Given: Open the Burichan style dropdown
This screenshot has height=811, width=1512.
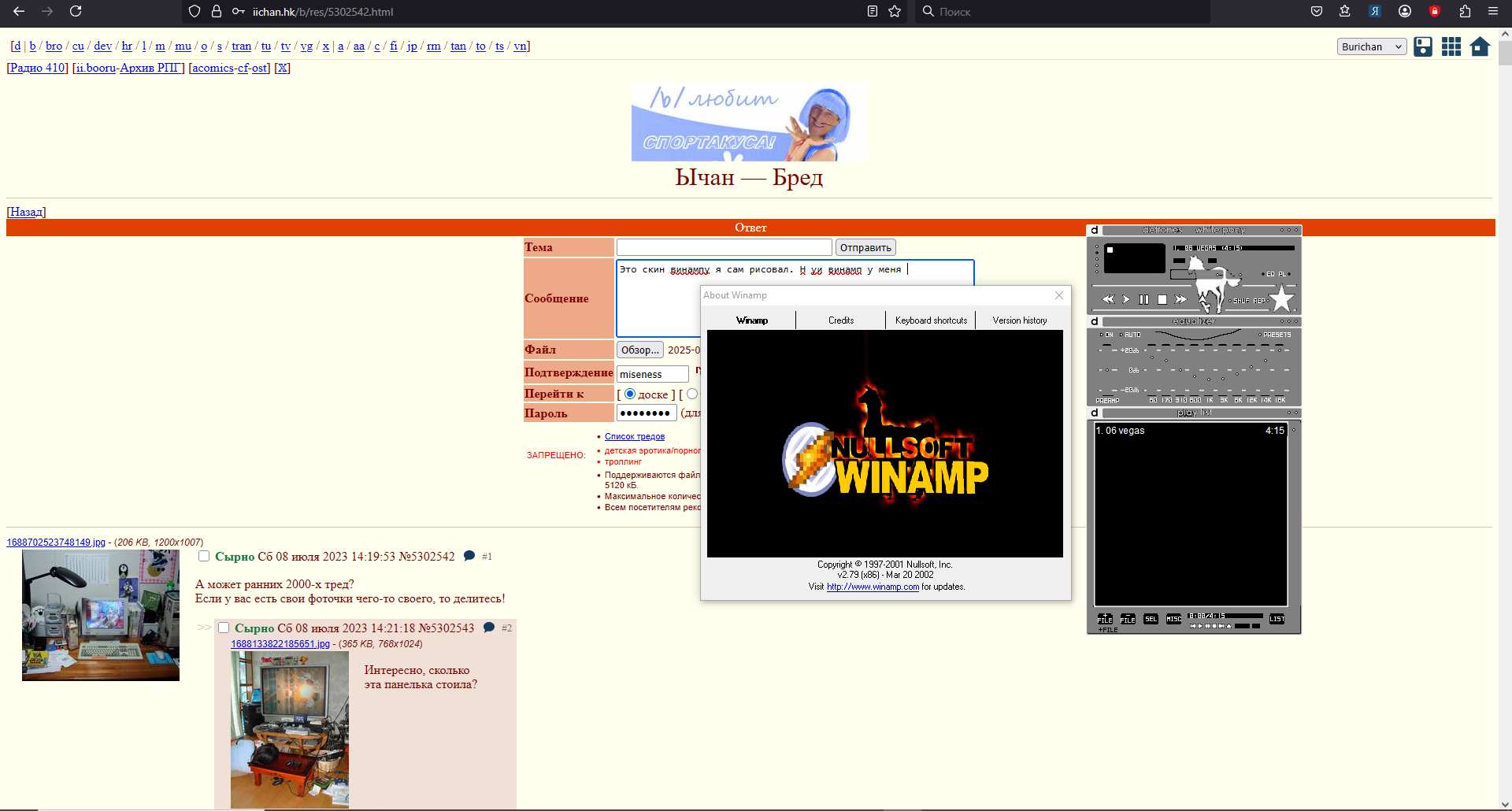Looking at the screenshot, I should click(x=1372, y=46).
